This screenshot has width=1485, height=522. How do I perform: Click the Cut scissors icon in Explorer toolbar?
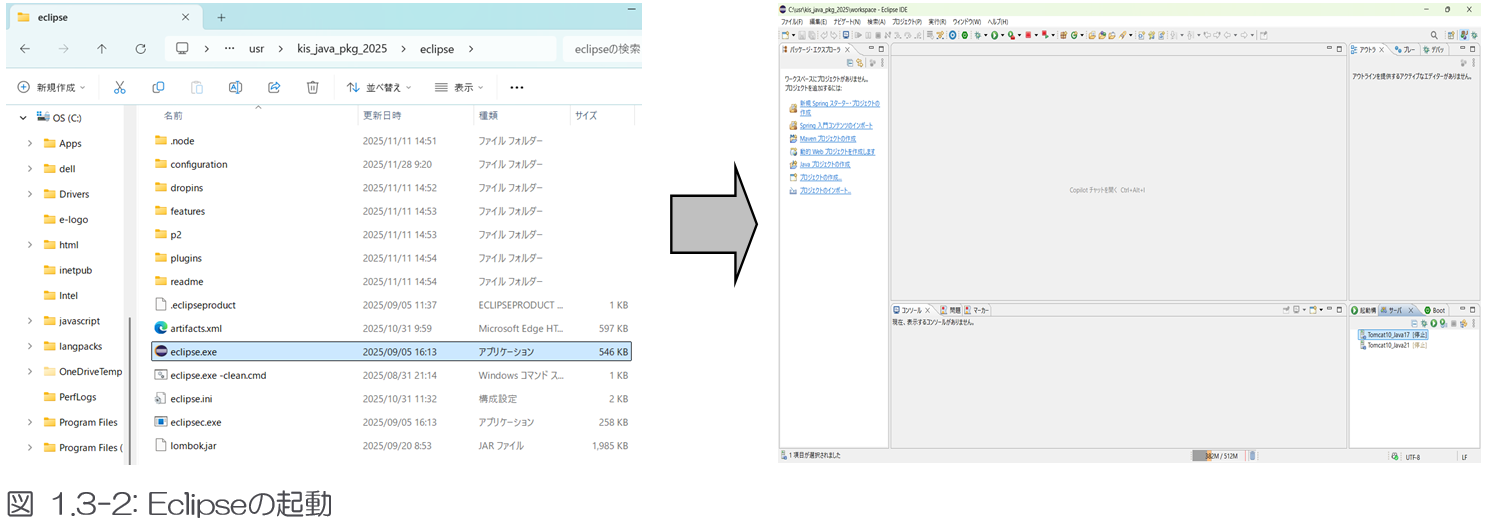tap(120, 87)
